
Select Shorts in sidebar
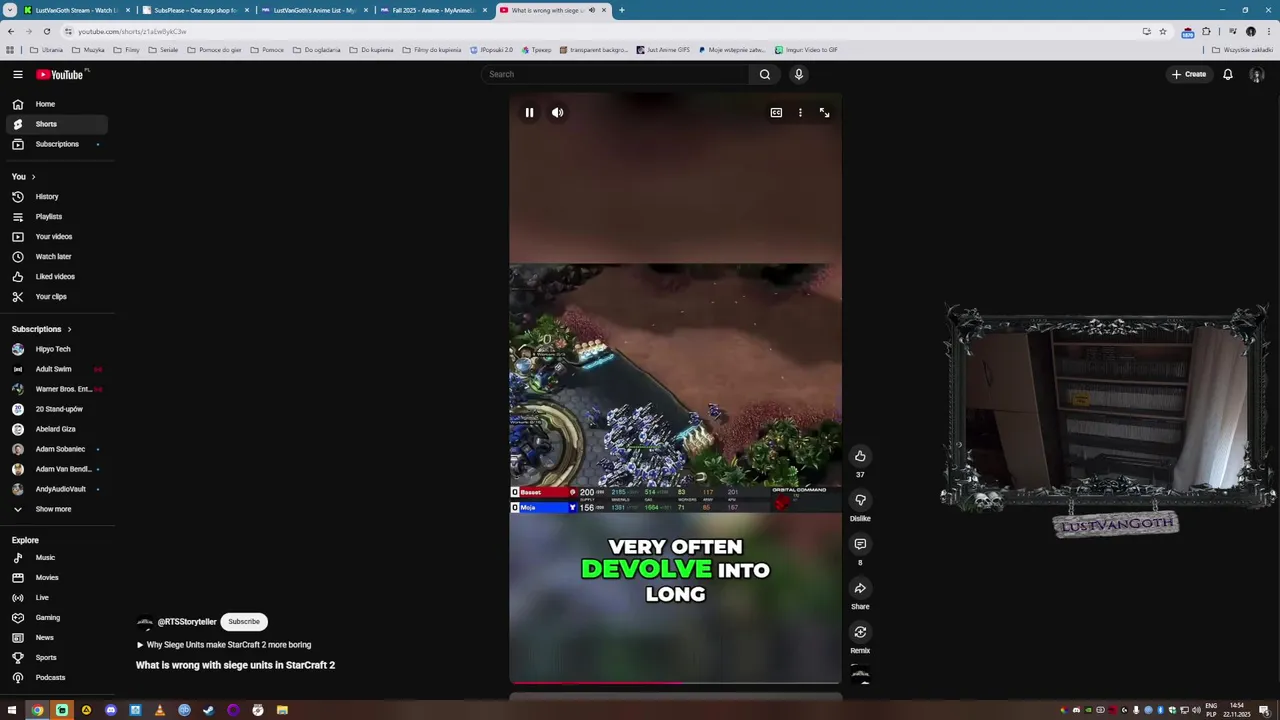[55, 124]
